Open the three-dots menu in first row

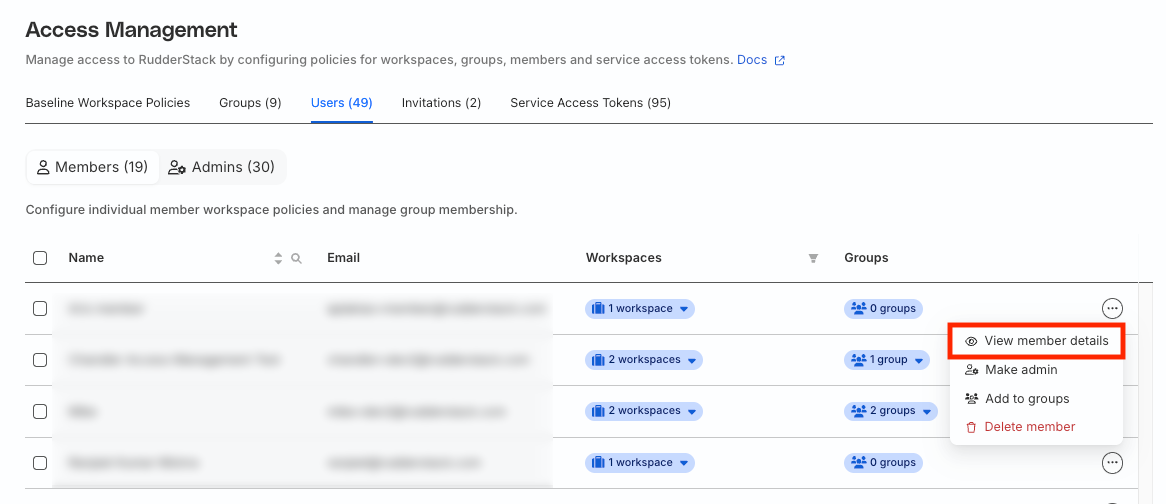coord(1112,308)
